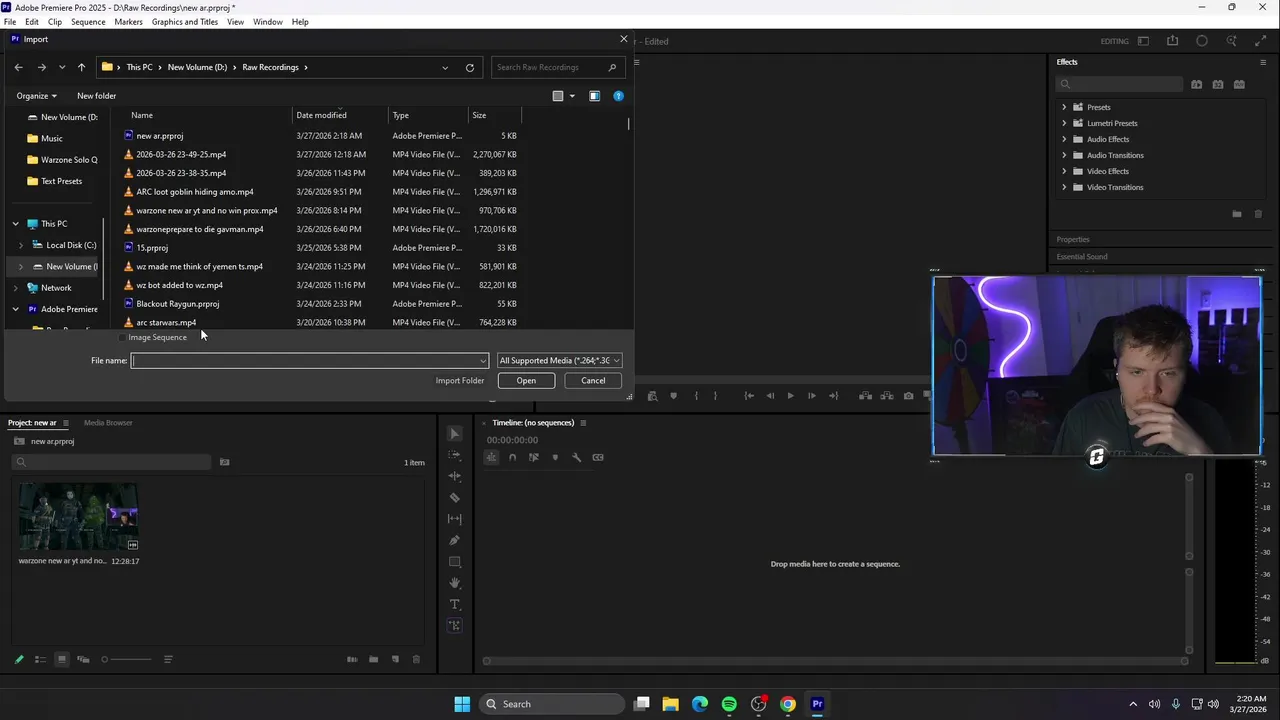
Task: Click 32-bit Color effects filter icon
Action: [x=1217, y=85]
